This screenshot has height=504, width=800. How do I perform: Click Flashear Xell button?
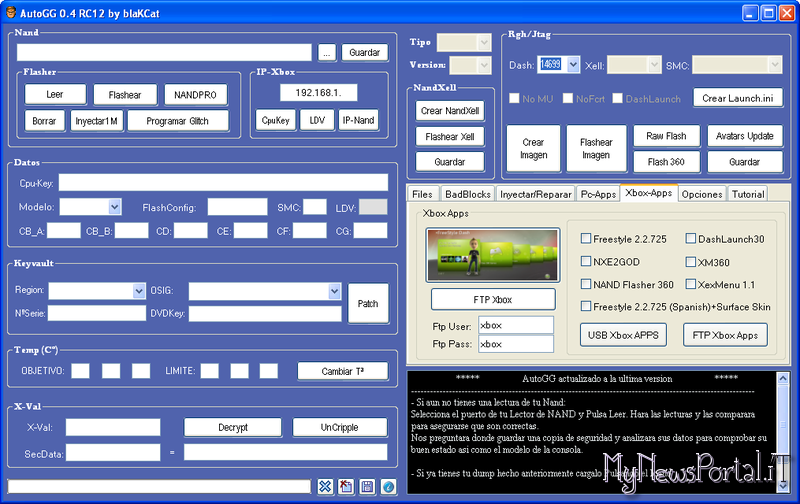pyautogui.click(x=450, y=137)
